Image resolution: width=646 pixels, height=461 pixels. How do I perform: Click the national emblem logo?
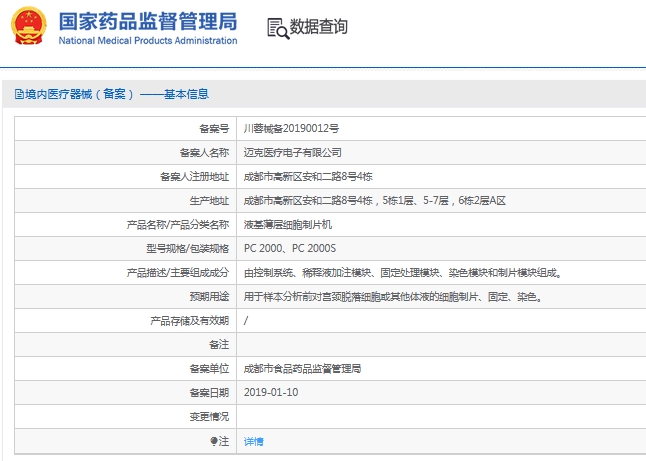pyautogui.click(x=28, y=26)
